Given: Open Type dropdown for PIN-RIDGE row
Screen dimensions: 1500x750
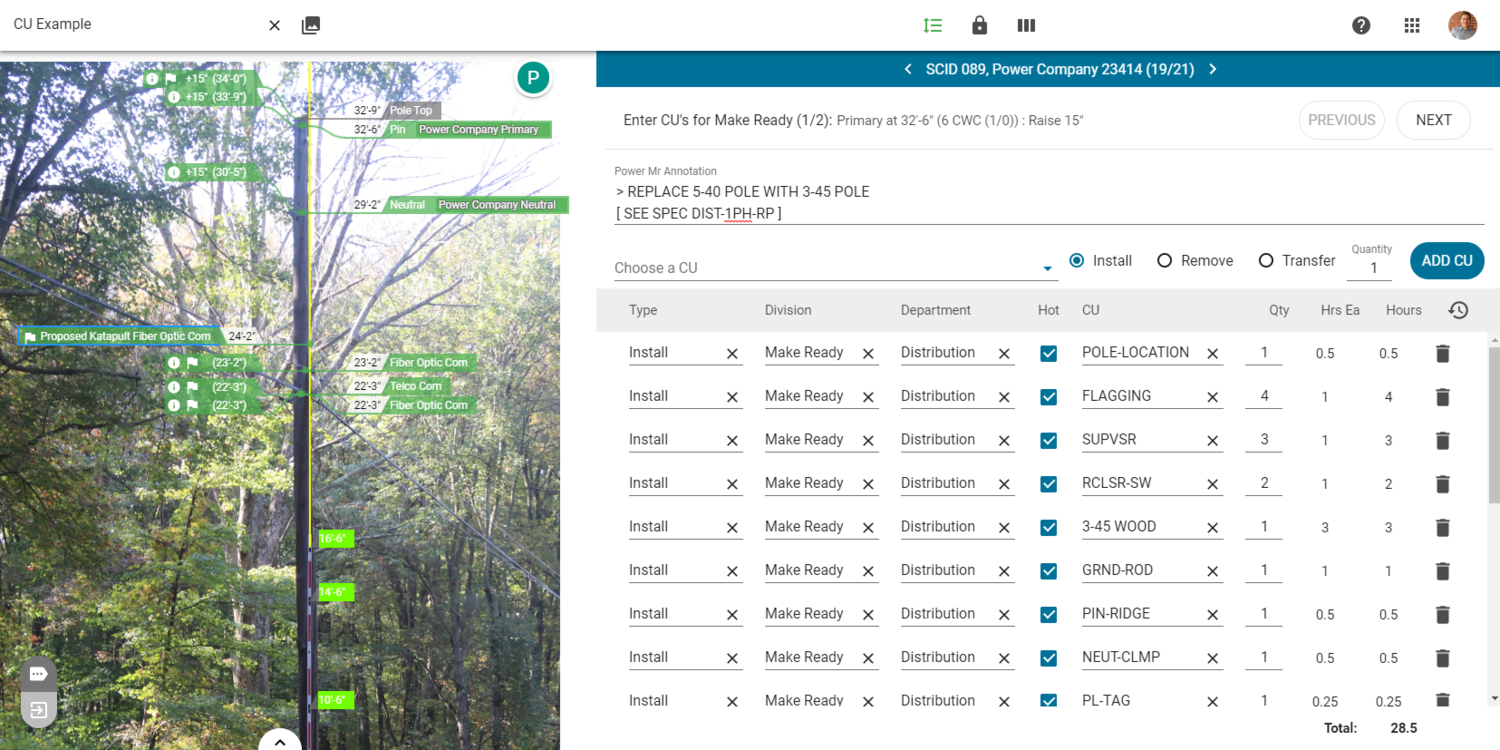Looking at the screenshot, I should [x=685, y=614].
